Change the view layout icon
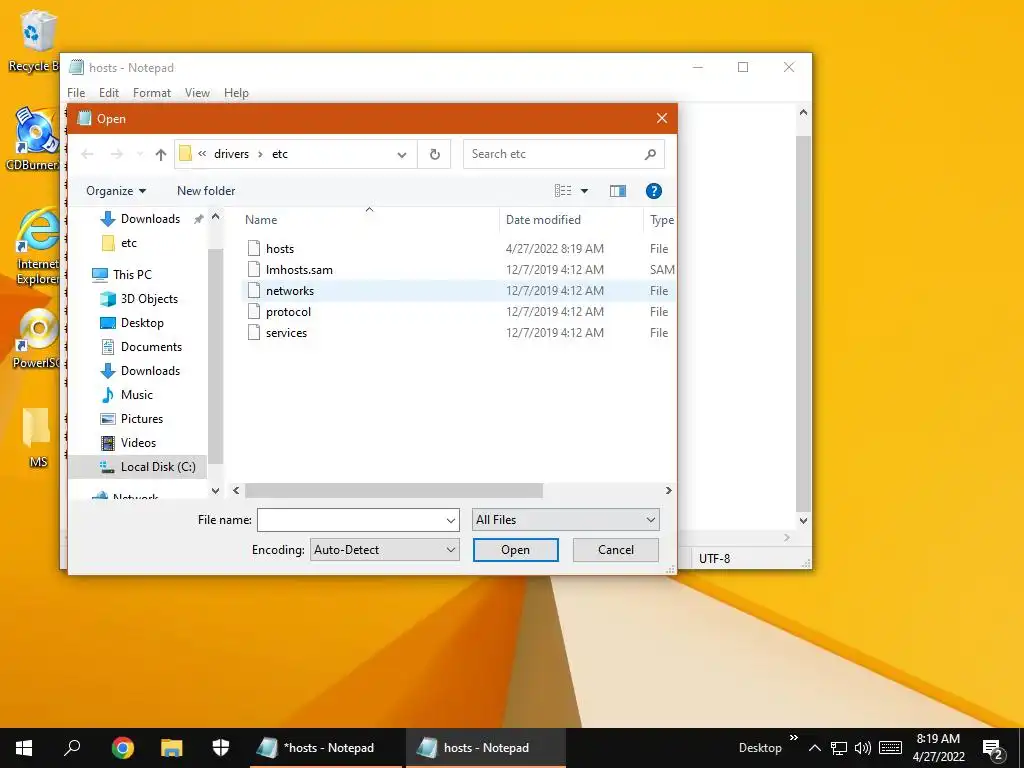This screenshot has height=768, width=1024. click(562, 191)
